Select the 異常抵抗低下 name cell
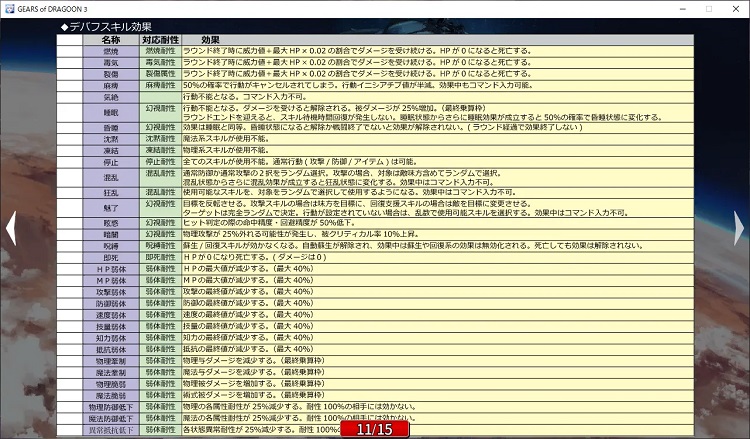 [x=111, y=430]
